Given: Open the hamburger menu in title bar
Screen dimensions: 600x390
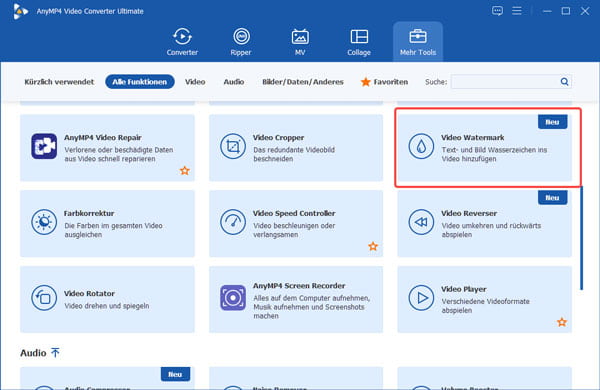Looking at the screenshot, I should 517,11.
